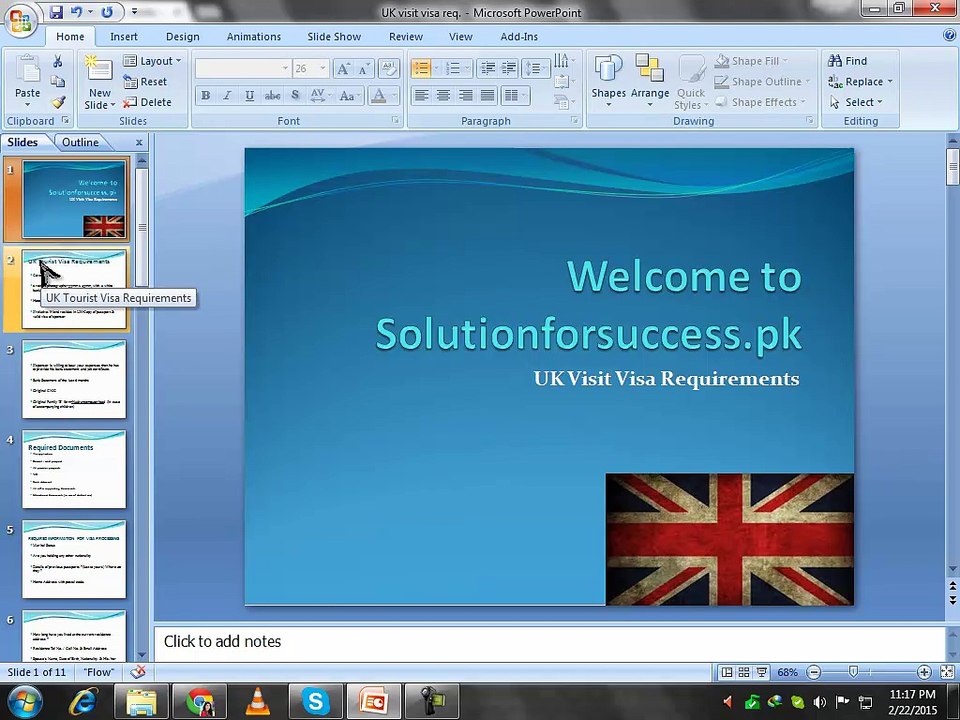
Task: Switch to Normal view in status bar
Action: coord(727,672)
